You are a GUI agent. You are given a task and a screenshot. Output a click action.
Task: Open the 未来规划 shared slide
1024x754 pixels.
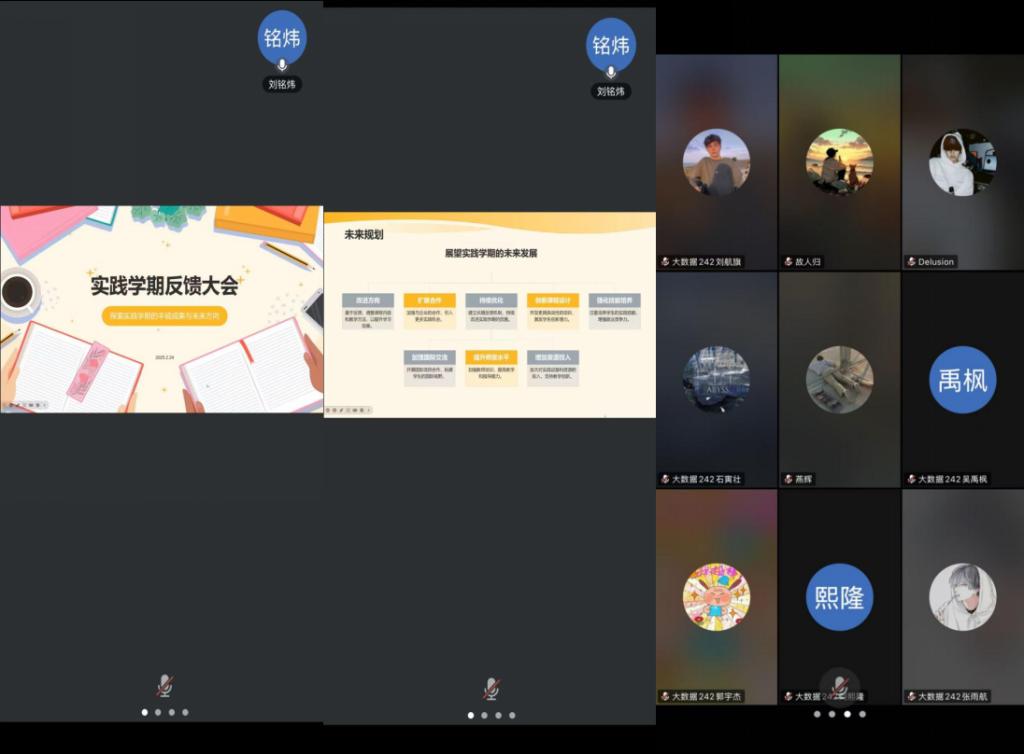[490, 314]
